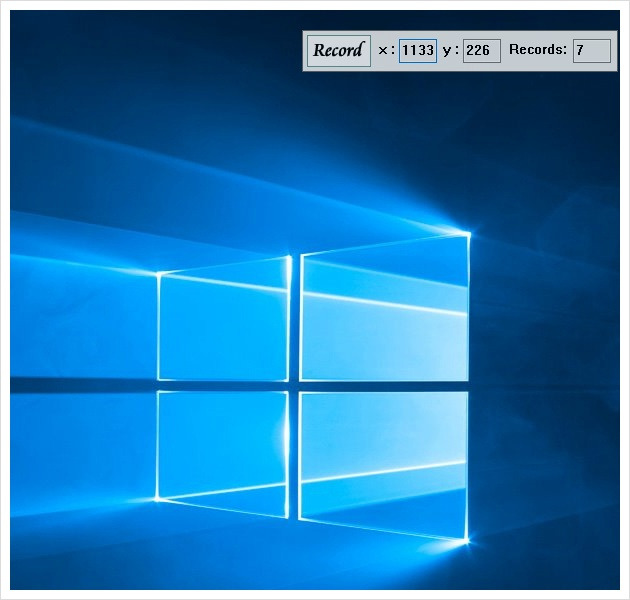Click the Record button

(339, 51)
